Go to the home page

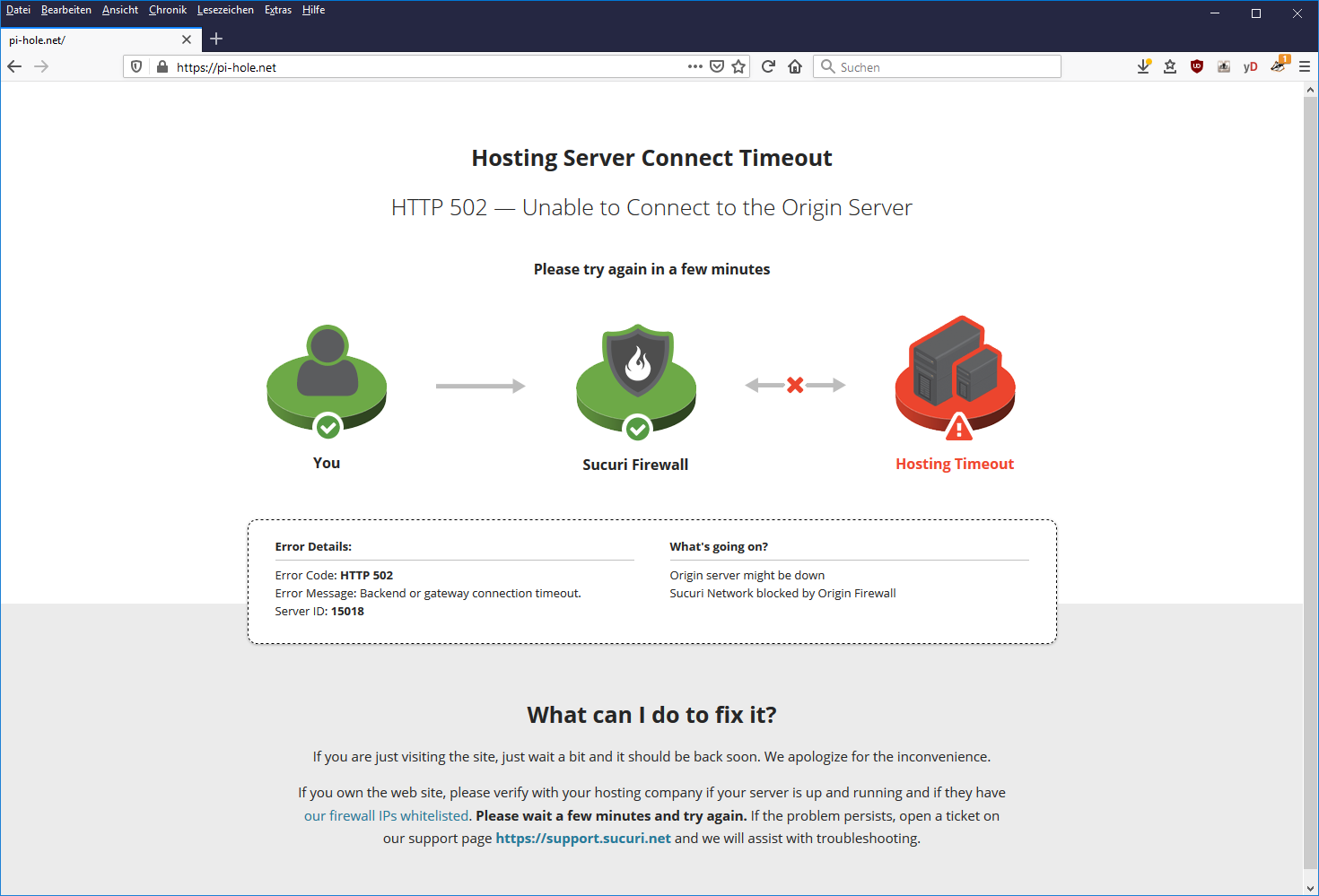coord(795,66)
